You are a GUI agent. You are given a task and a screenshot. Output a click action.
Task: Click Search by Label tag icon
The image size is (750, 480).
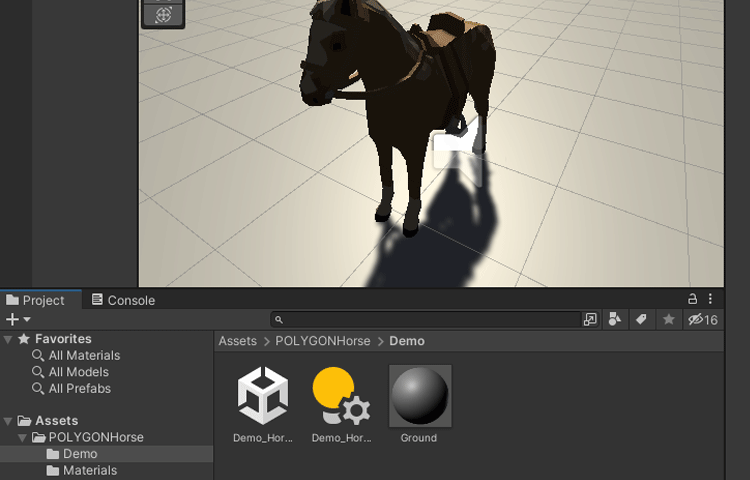point(641,319)
